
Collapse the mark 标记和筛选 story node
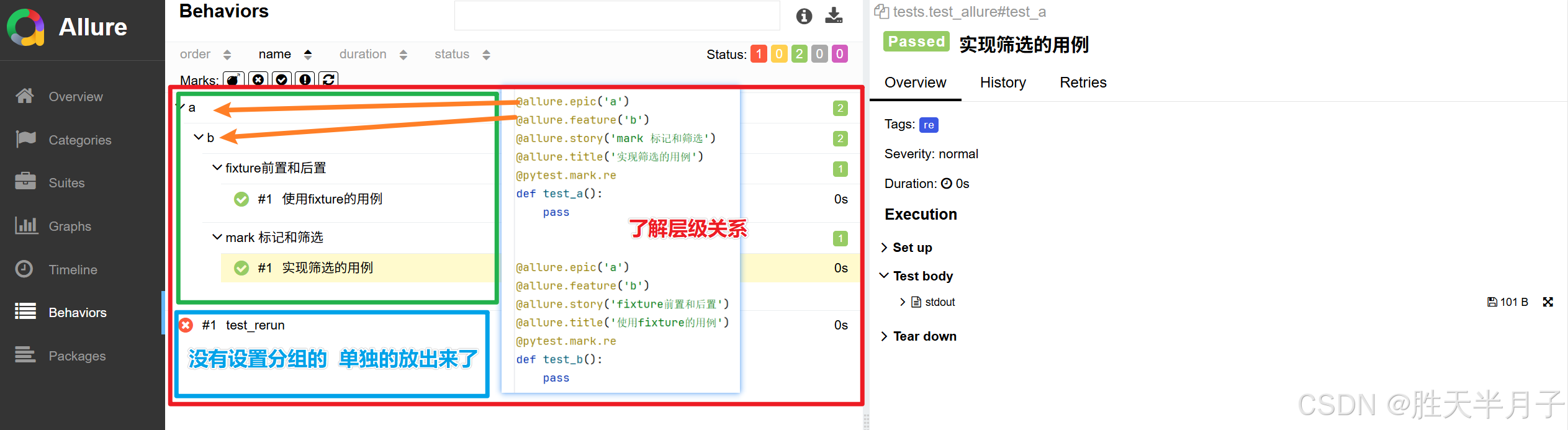[217, 237]
